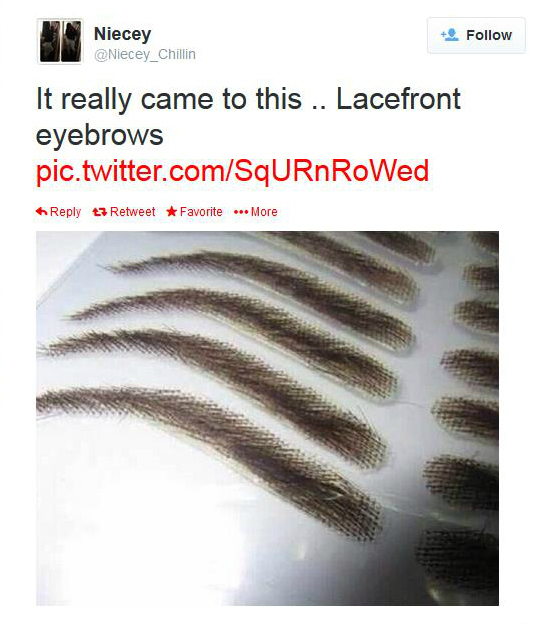The width and height of the screenshot is (551, 624).
Task: Expand the More options menu
Action: [264, 212]
